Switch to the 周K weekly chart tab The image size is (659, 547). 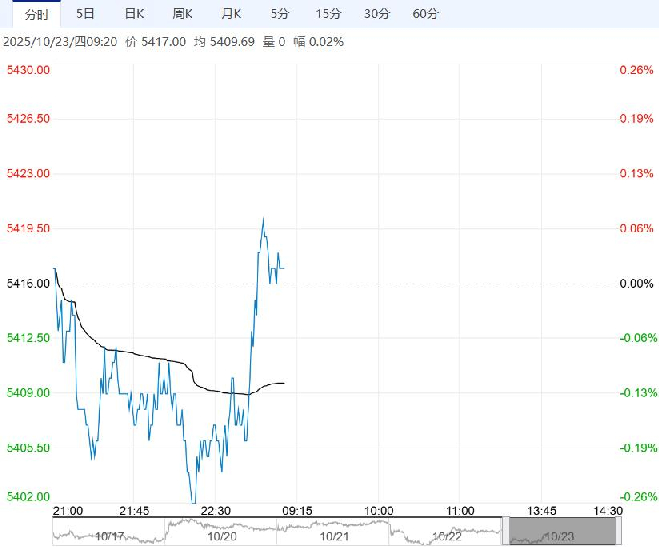(x=182, y=14)
